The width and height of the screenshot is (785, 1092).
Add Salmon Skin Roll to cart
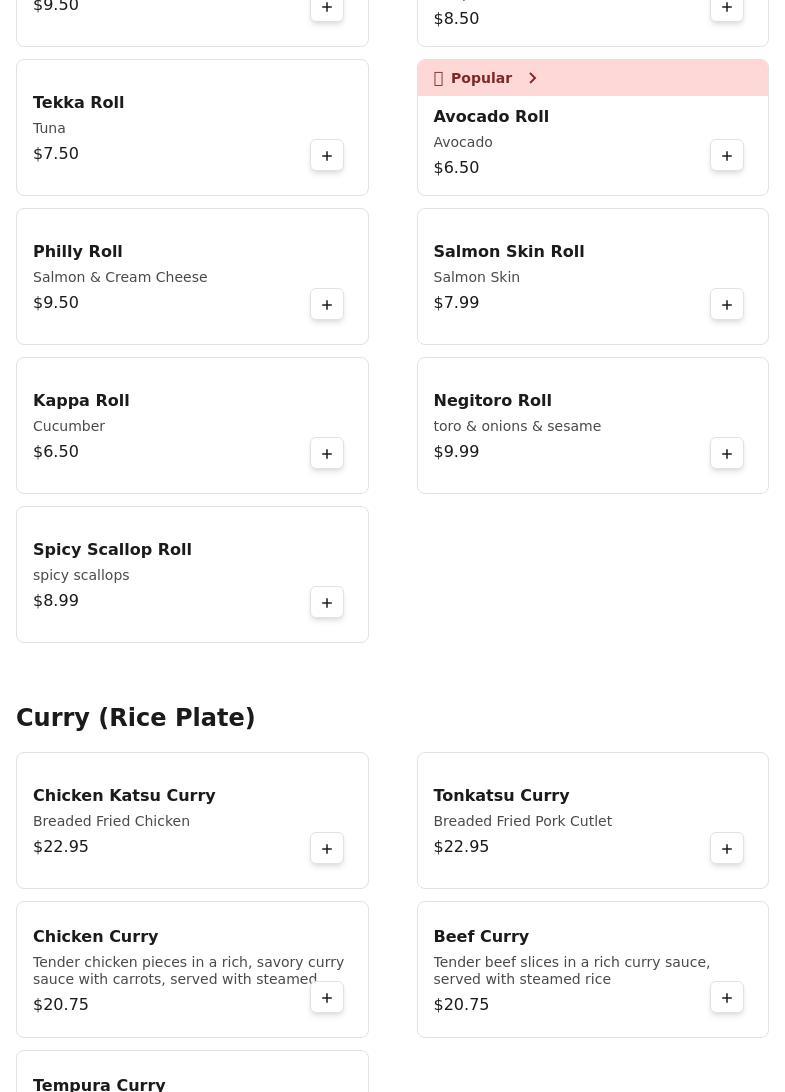[x=727, y=305]
